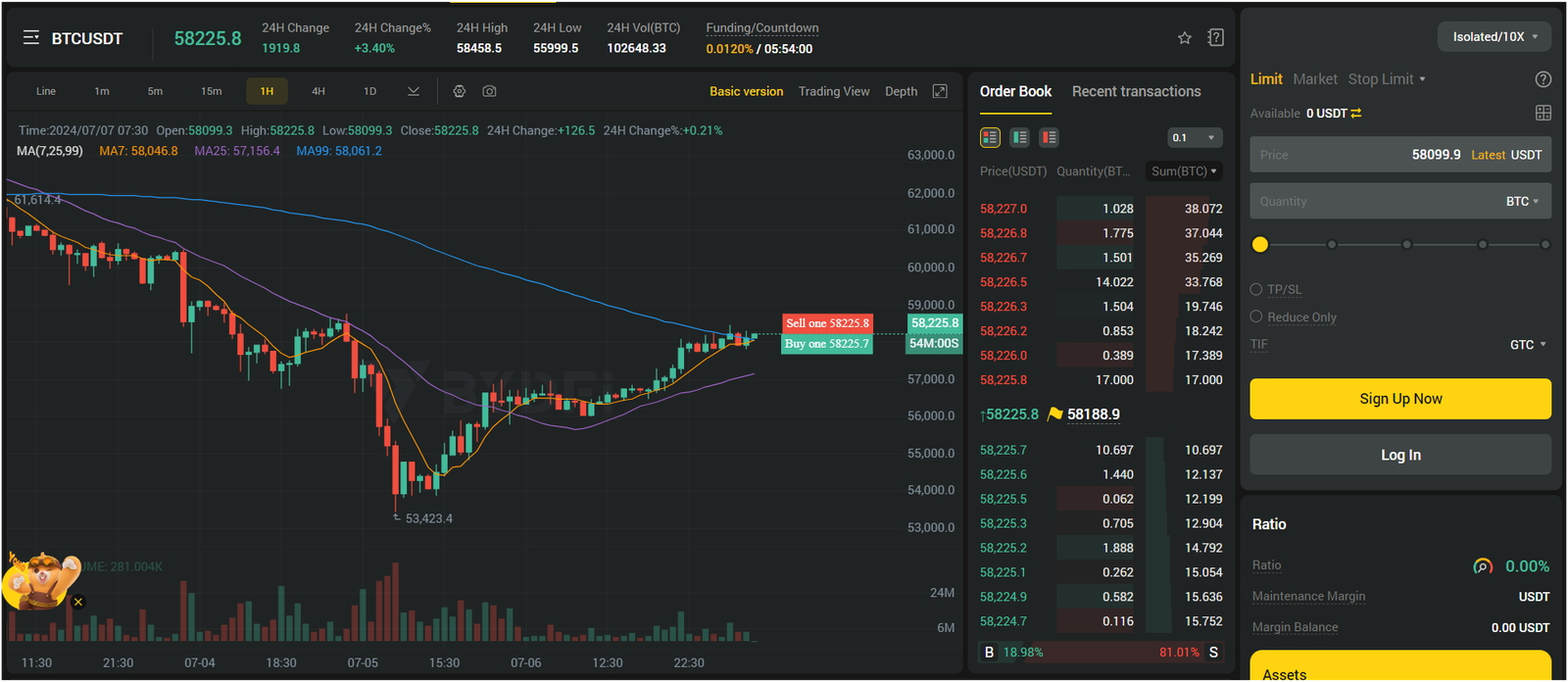Viewport: 1568px width, 682px height.
Task: Enable the Reduce Only option
Action: (1256, 317)
